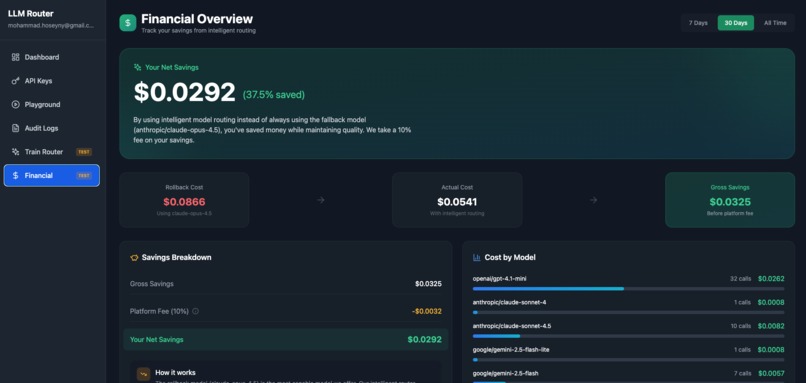Click the bar chart icon by Cost by Model
This screenshot has width=806, height=383.
[477, 258]
